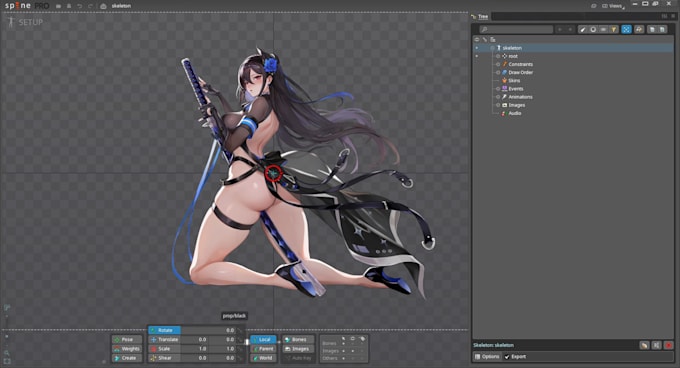Click the duplicate icon in skeleton properties

tap(656, 345)
